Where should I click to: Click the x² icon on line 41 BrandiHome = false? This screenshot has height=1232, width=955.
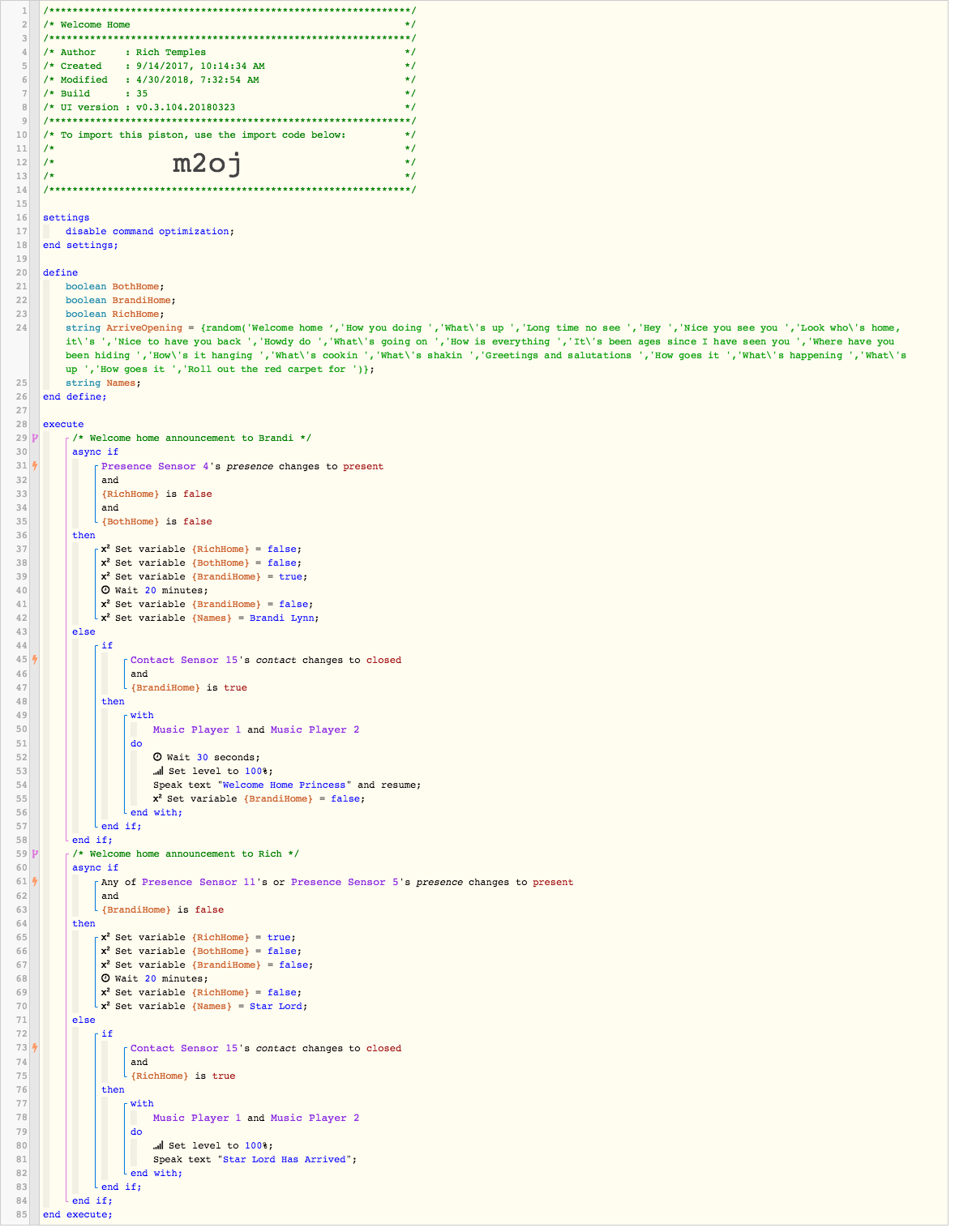[x=105, y=604]
